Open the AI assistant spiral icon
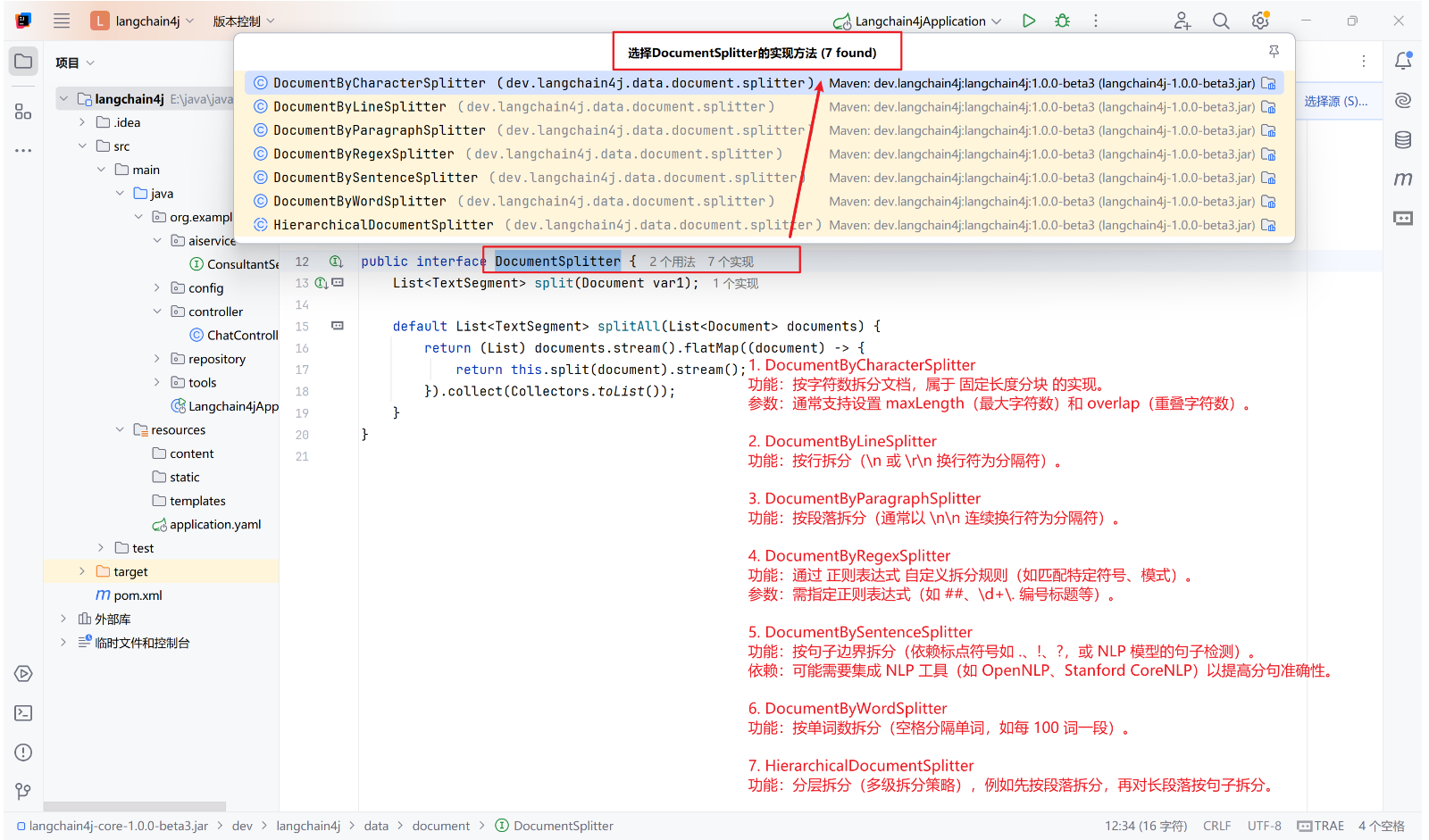The image size is (1429, 840). point(1403,100)
